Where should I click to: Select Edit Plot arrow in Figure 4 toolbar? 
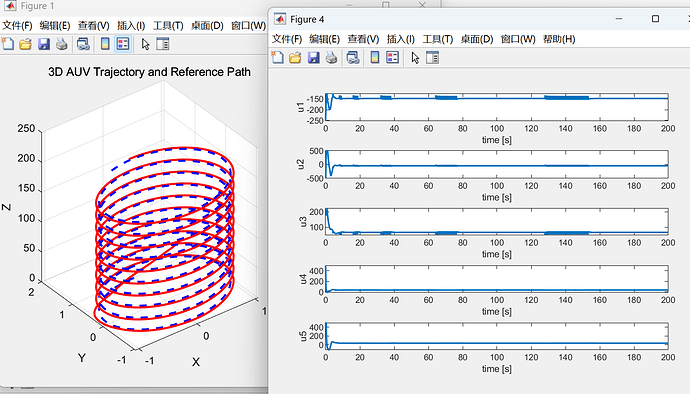pyautogui.click(x=415, y=58)
